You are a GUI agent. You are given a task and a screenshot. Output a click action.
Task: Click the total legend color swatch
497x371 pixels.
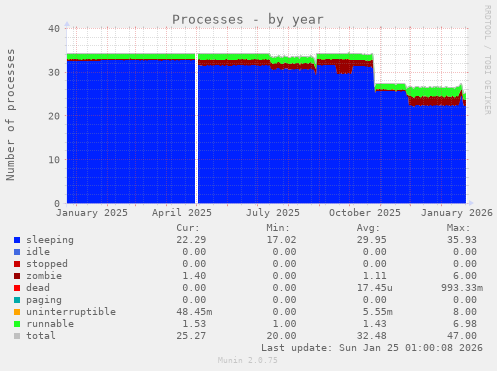pos(17,336)
